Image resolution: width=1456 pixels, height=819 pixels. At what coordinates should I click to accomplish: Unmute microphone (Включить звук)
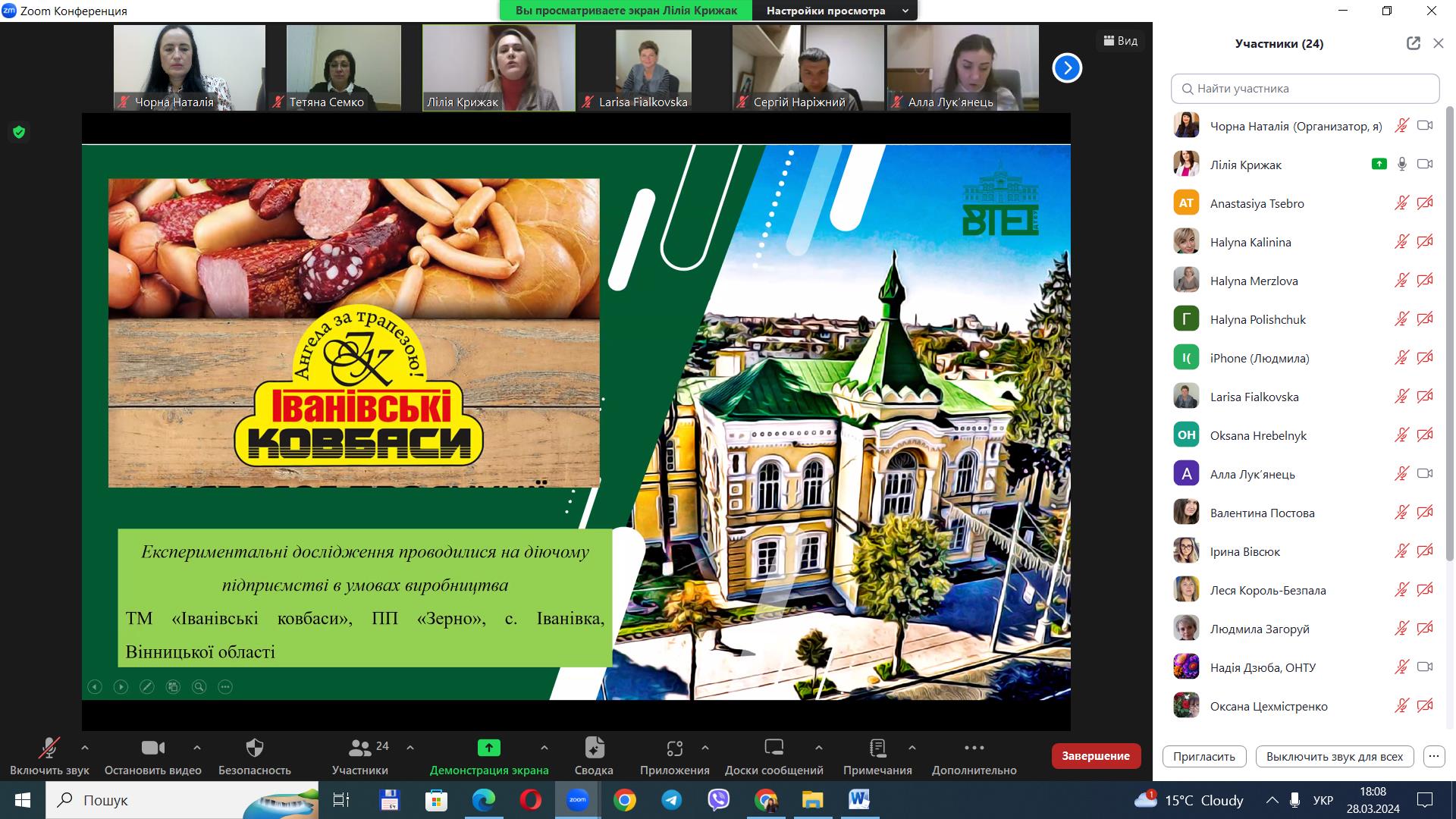49,748
